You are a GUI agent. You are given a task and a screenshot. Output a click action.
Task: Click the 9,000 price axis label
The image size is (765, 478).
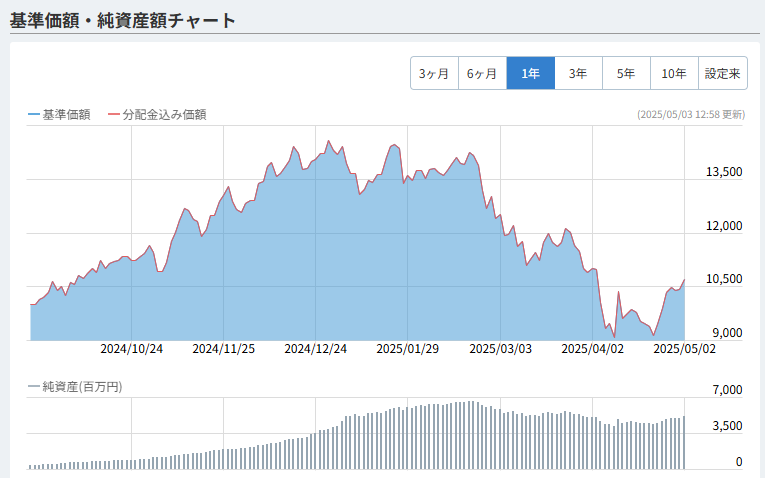pos(727,333)
